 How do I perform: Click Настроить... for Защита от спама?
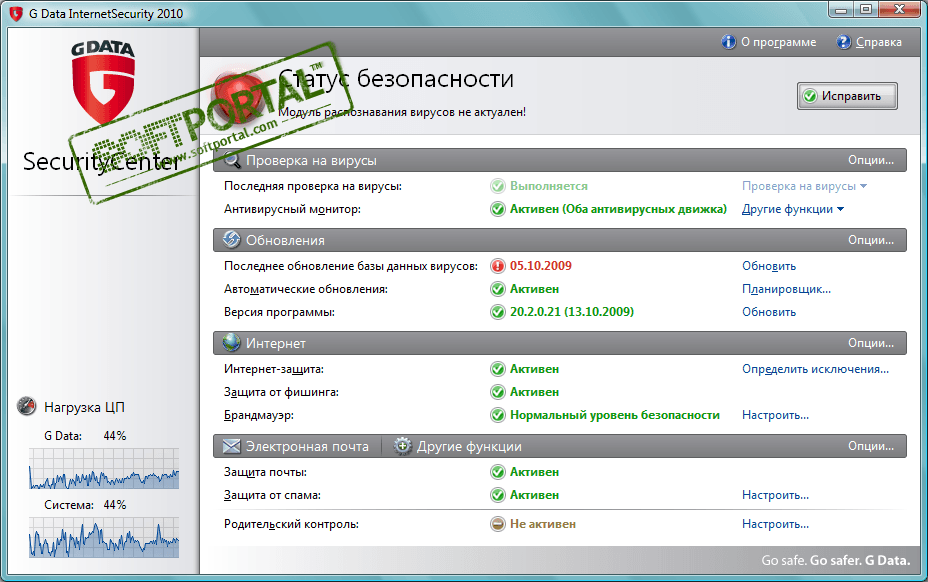[x=775, y=495]
